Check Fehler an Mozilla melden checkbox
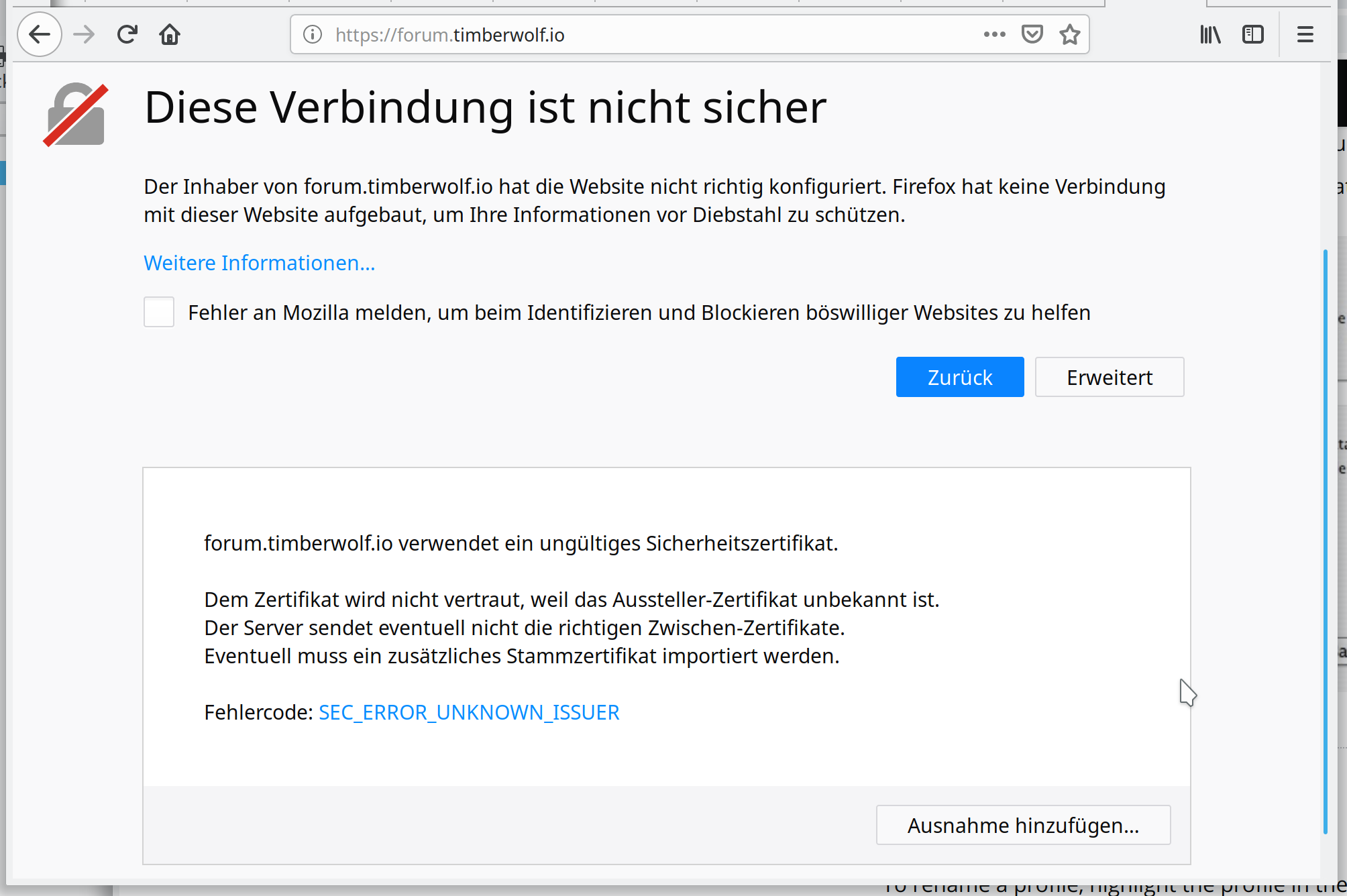The image size is (1347, 896). point(159,312)
